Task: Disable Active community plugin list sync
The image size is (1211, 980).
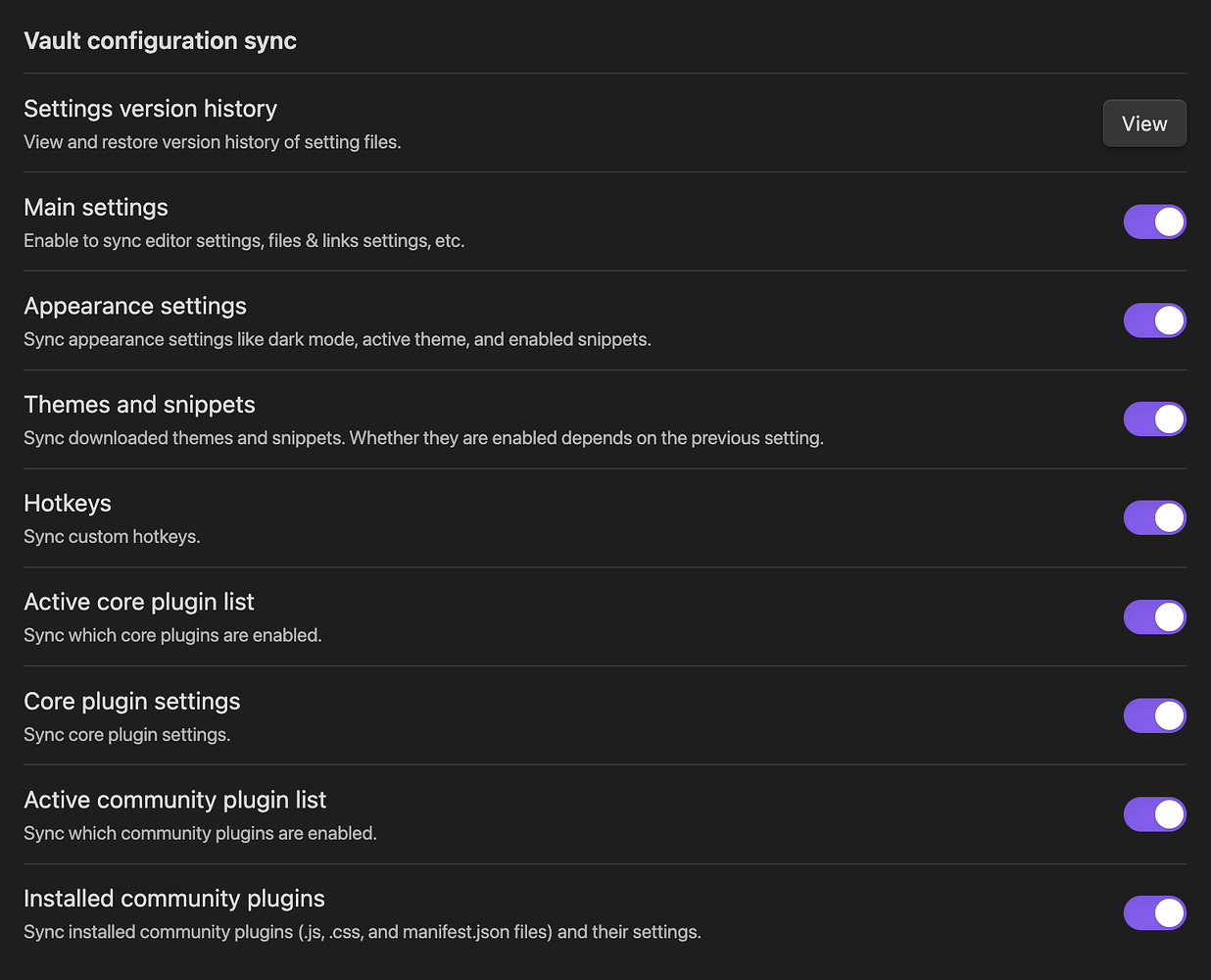Action: pos(1154,814)
